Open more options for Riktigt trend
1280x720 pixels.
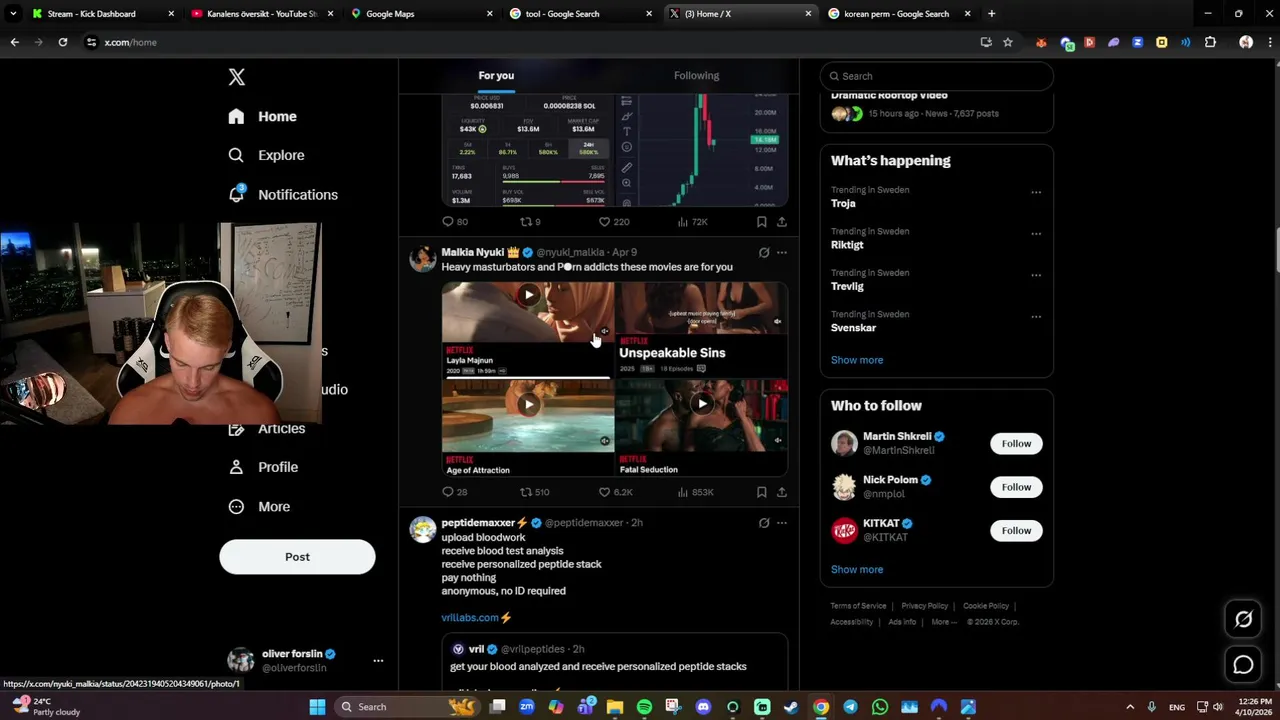1036,234
